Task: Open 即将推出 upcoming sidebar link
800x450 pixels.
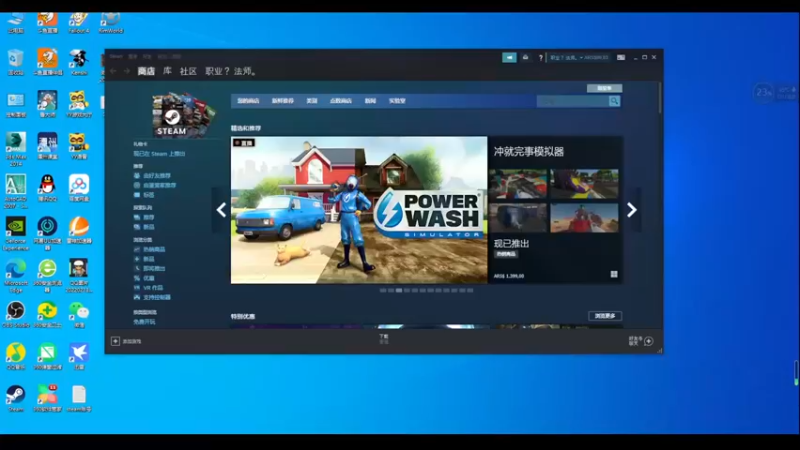Action: coord(154,268)
